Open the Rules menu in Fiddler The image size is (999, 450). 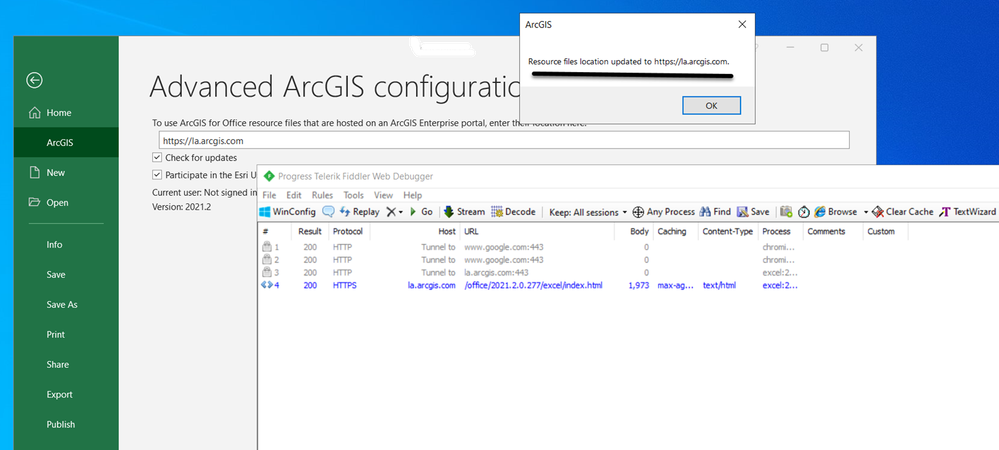(322, 195)
